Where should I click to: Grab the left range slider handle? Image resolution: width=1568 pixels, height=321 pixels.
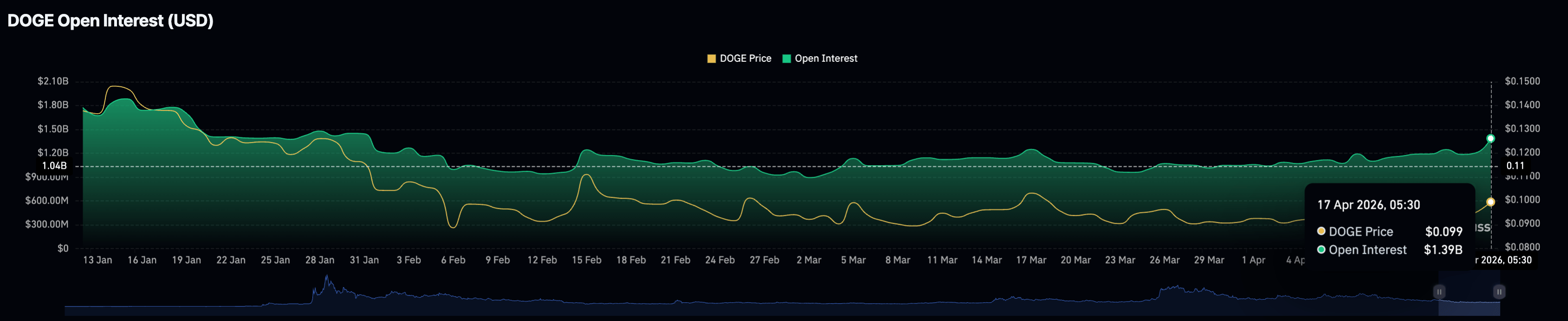[x=1439, y=292]
